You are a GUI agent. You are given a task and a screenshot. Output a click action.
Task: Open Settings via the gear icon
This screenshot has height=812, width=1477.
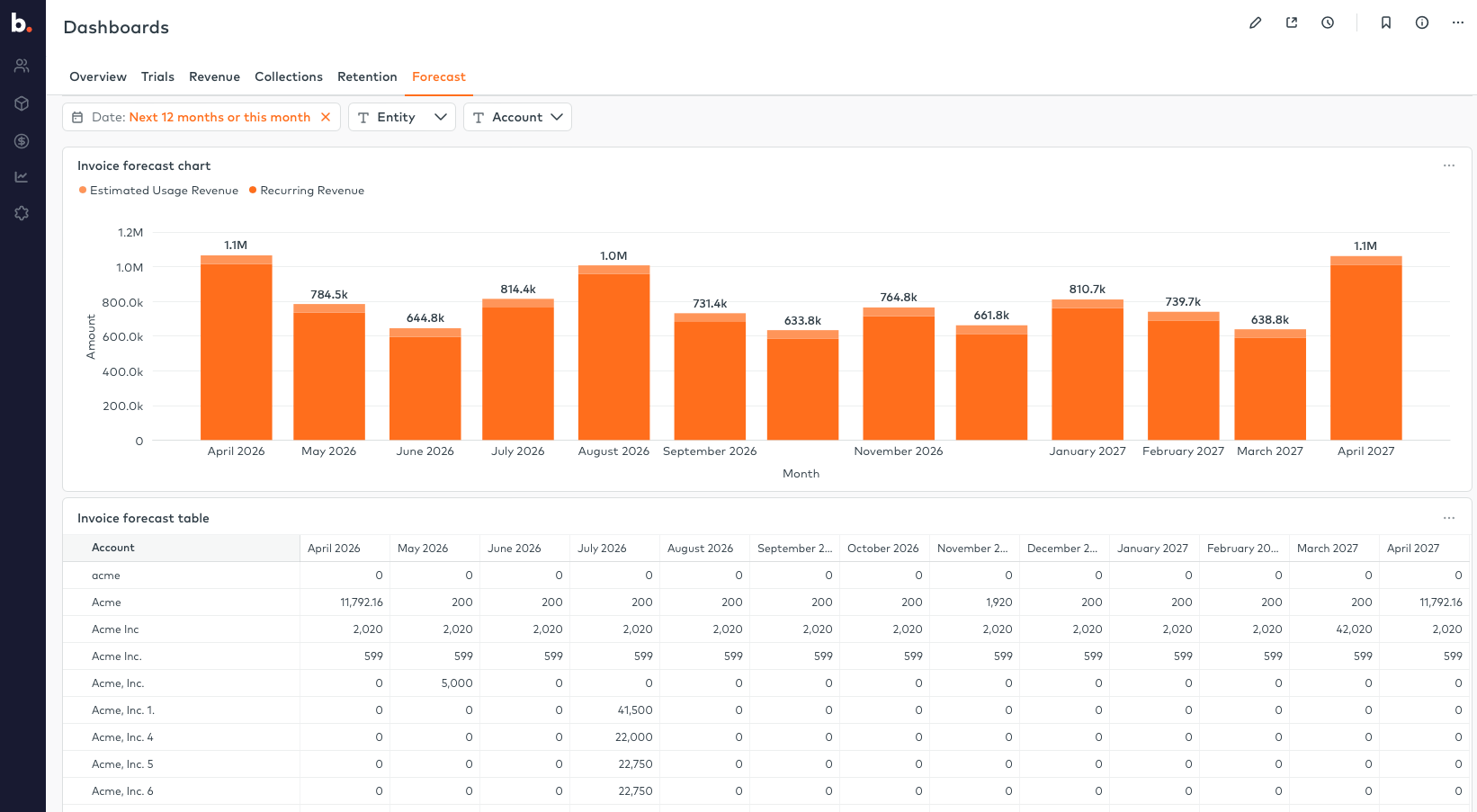point(21,213)
